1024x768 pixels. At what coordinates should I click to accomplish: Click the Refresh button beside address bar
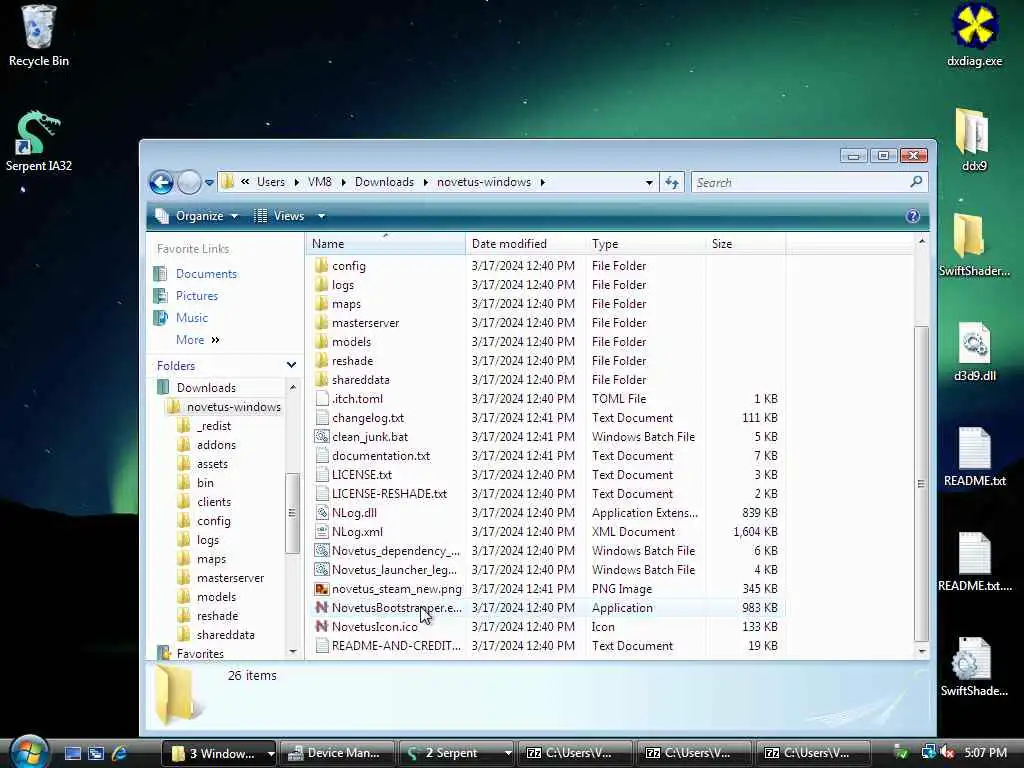(671, 182)
